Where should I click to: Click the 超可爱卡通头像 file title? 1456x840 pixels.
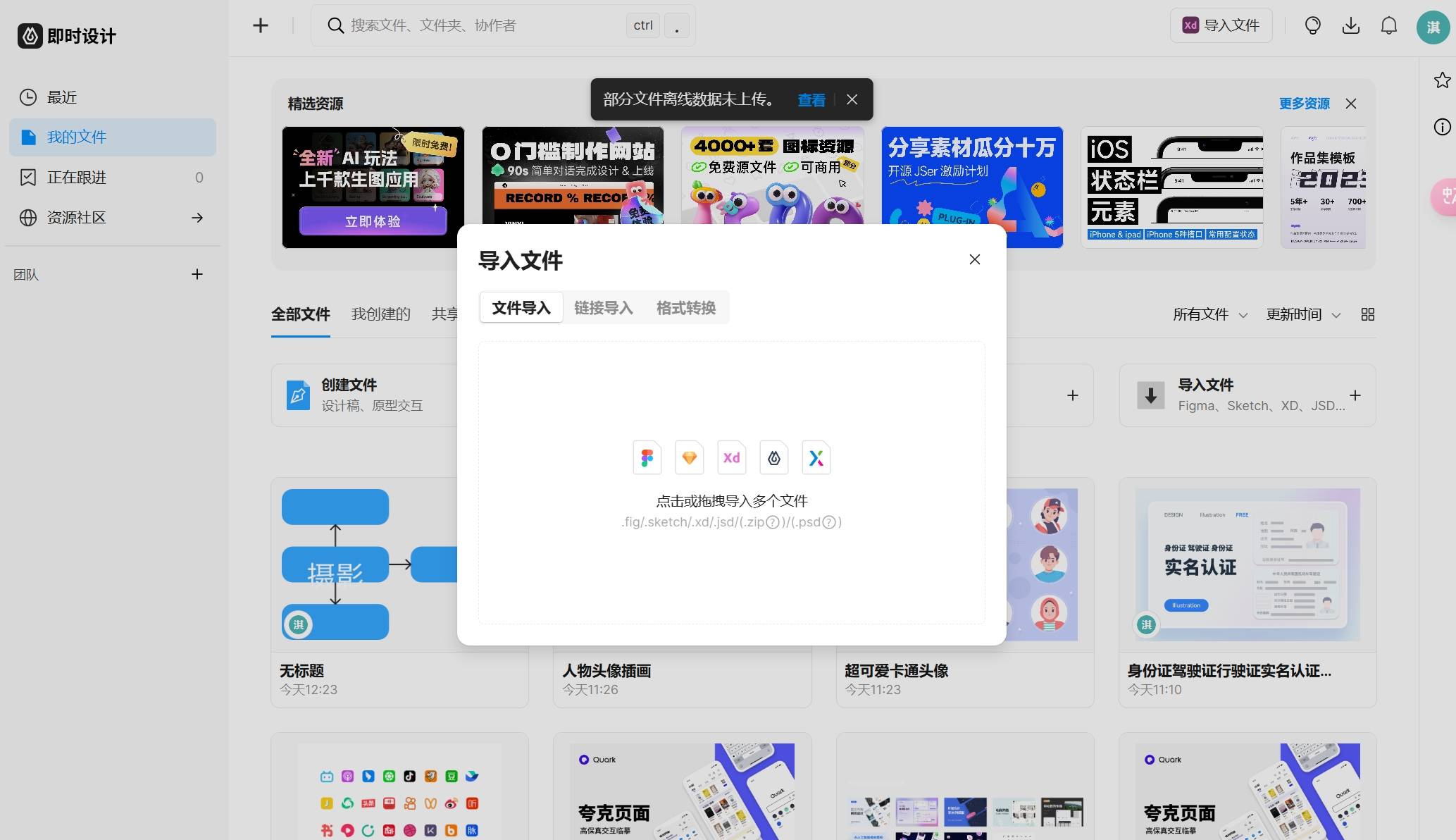[x=896, y=671]
